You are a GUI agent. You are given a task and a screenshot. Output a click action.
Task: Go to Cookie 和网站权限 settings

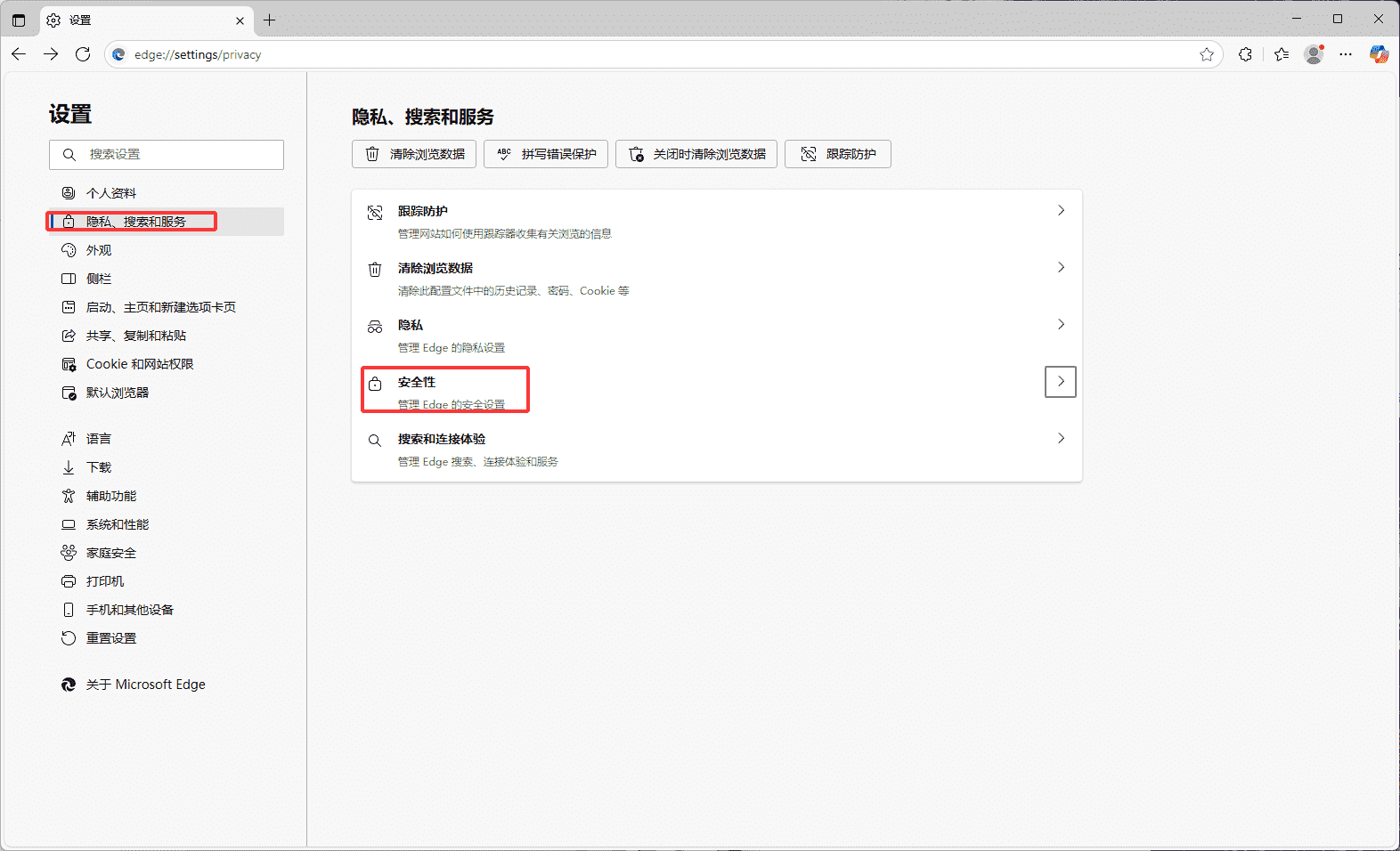[x=139, y=364]
